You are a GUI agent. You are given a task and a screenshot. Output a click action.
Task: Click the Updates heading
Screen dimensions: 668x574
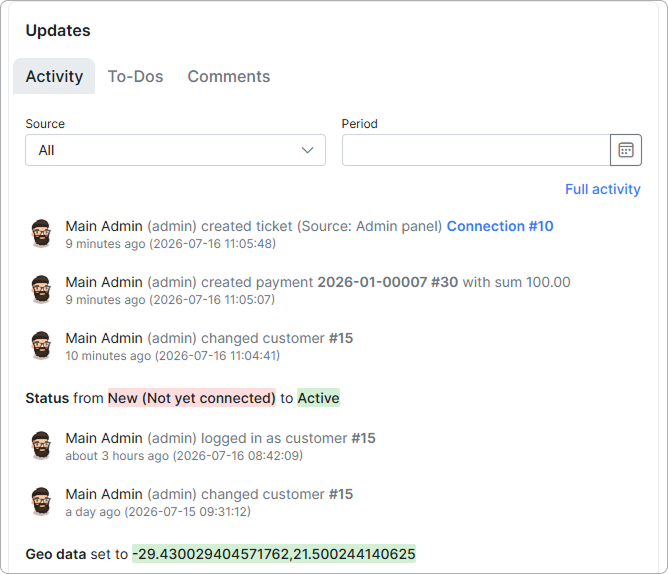coord(58,30)
